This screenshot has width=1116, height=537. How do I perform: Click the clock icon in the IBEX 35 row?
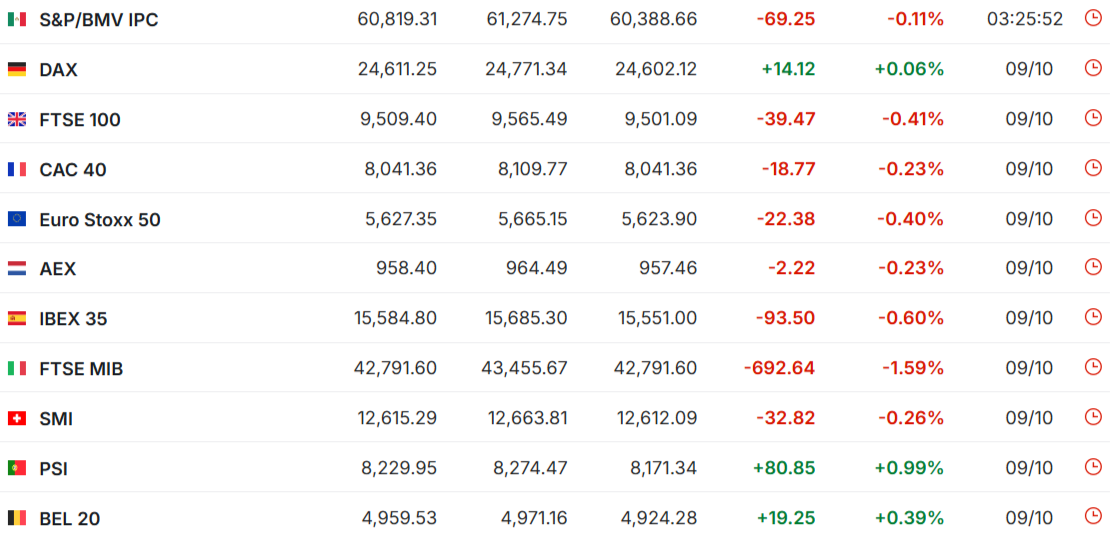(1092, 317)
